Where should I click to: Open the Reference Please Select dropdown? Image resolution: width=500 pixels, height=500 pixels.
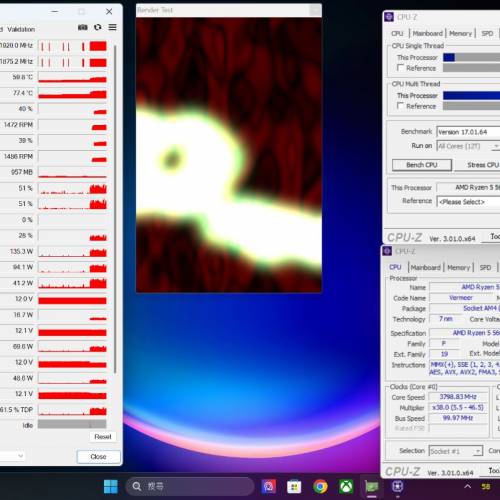click(x=468, y=202)
